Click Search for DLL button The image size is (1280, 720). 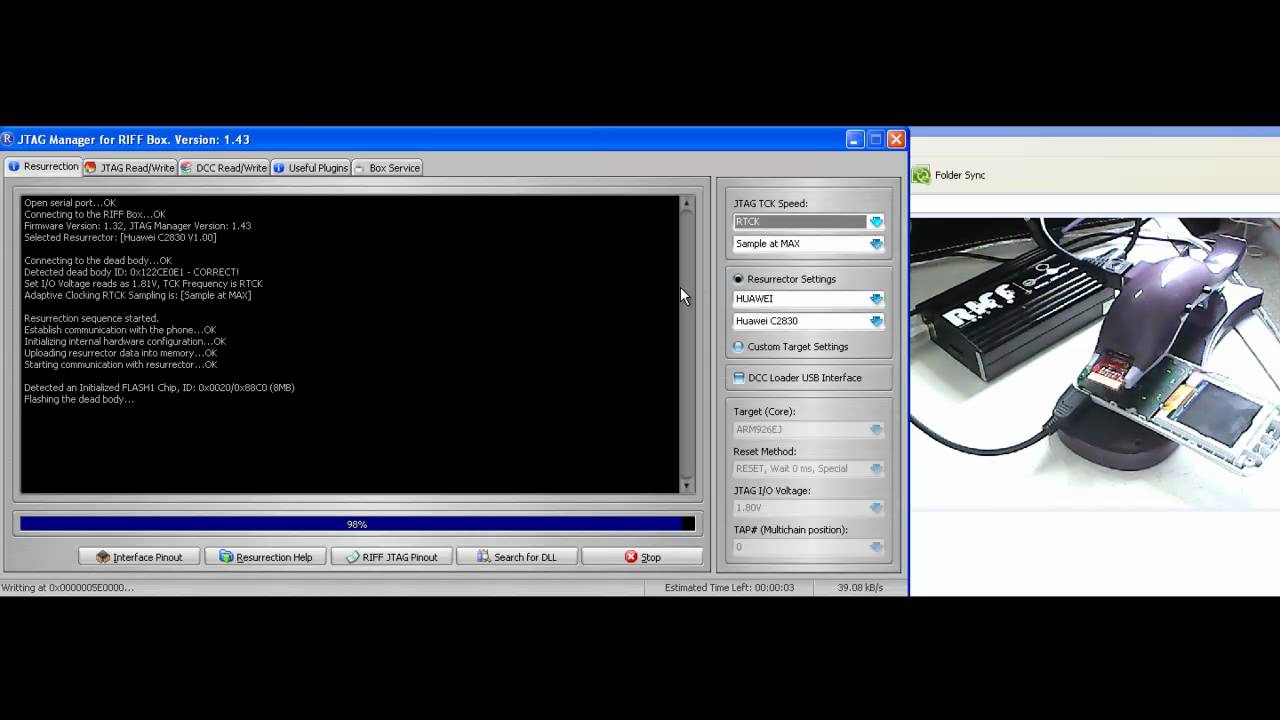(517, 557)
